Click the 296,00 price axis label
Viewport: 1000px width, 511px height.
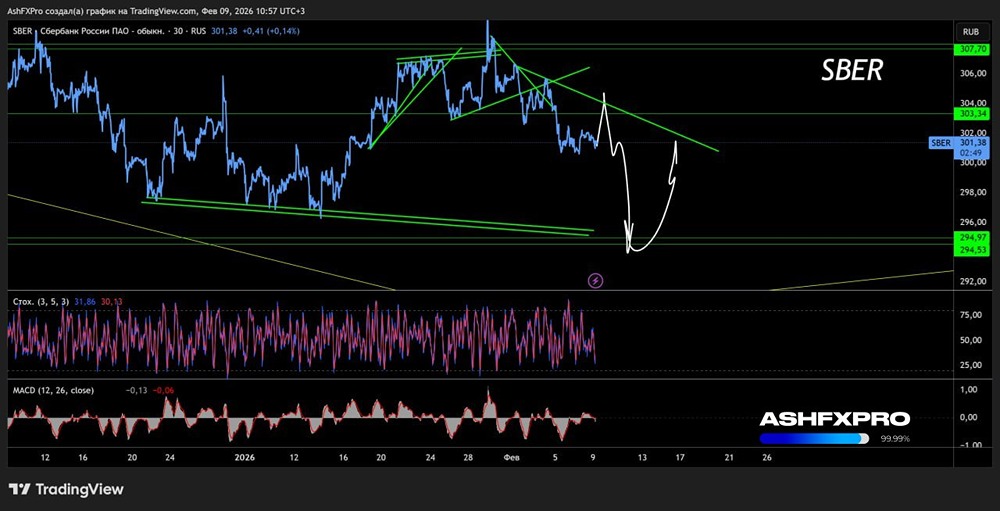971,223
